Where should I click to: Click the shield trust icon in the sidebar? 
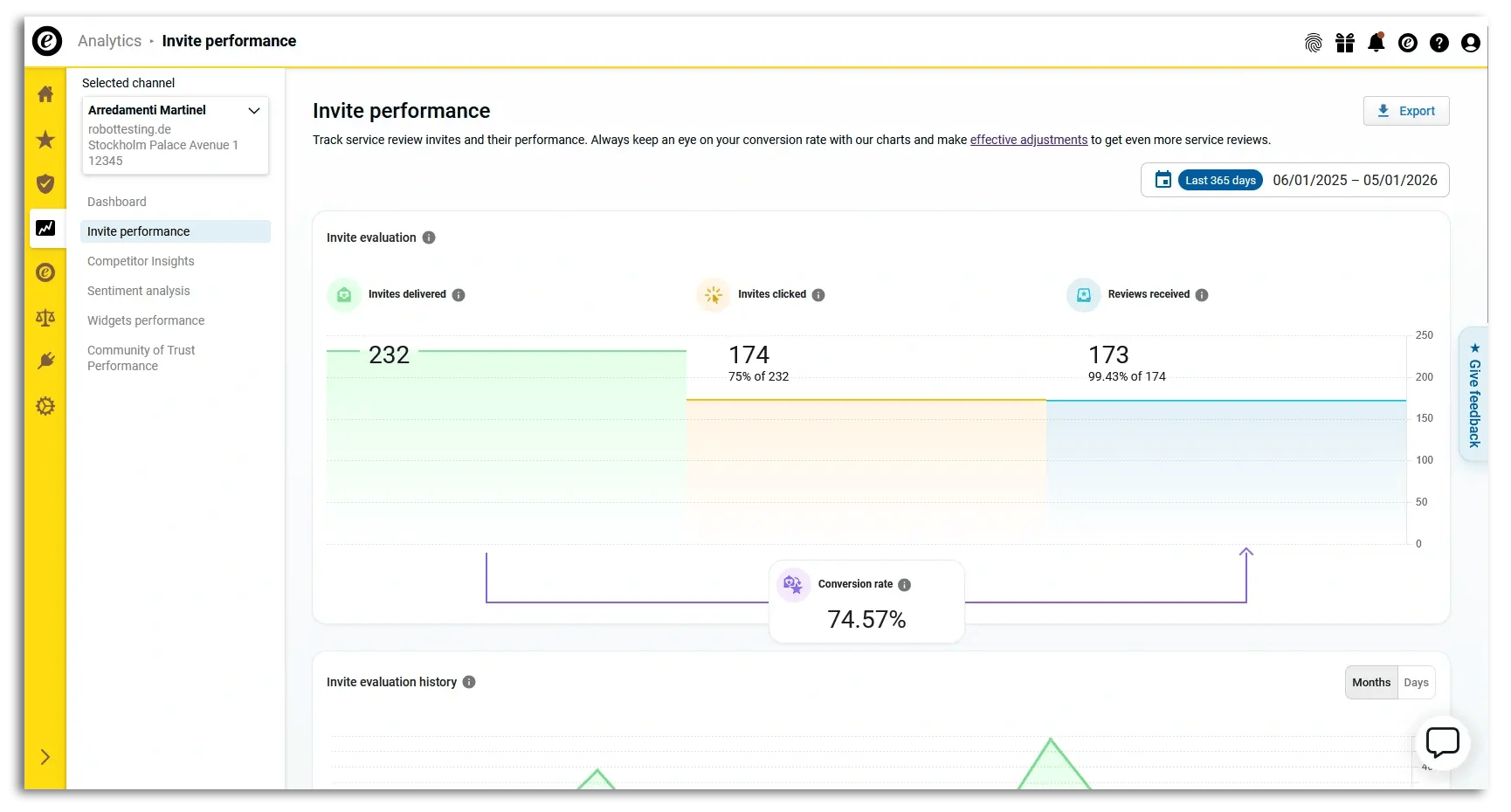click(x=45, y=184)
